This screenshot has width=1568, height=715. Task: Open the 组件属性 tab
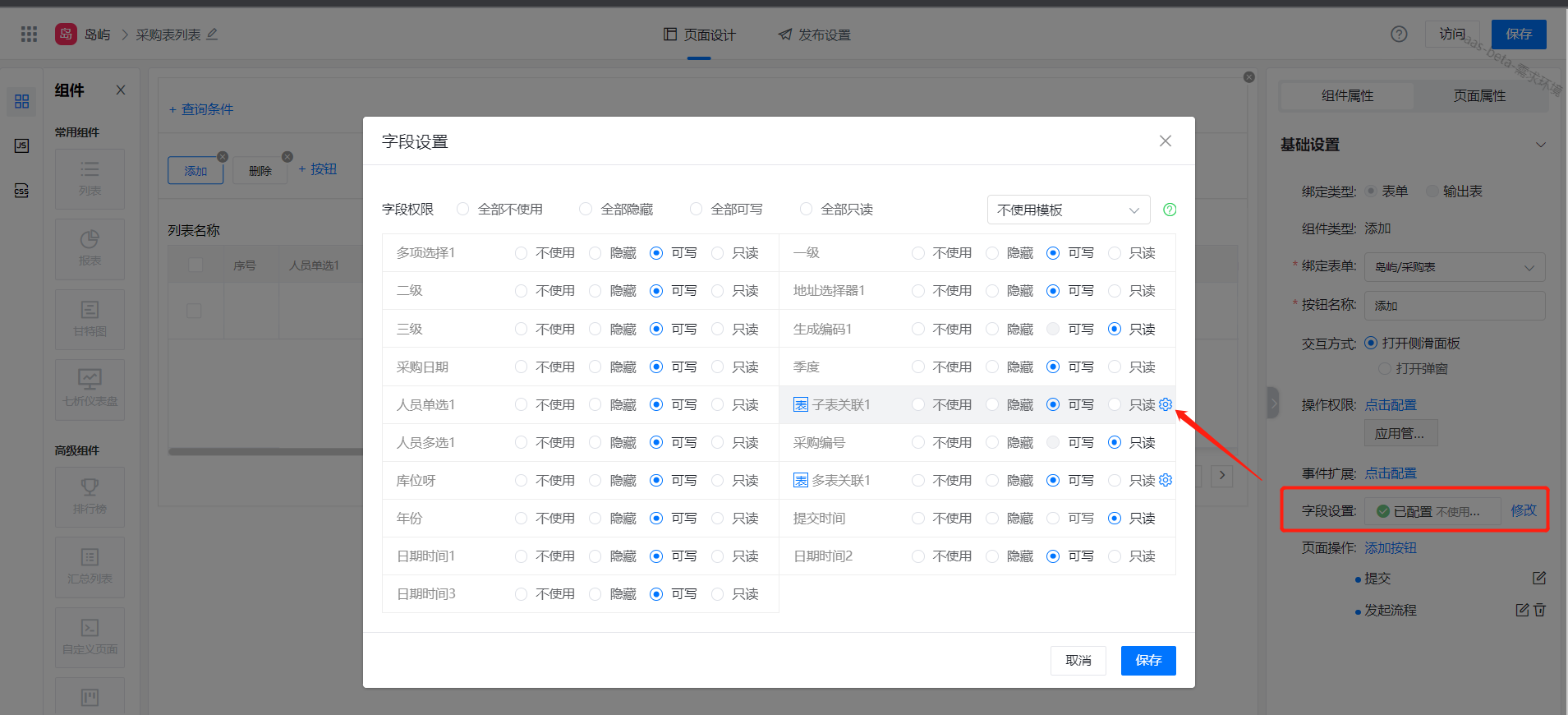coord(1347,96)
